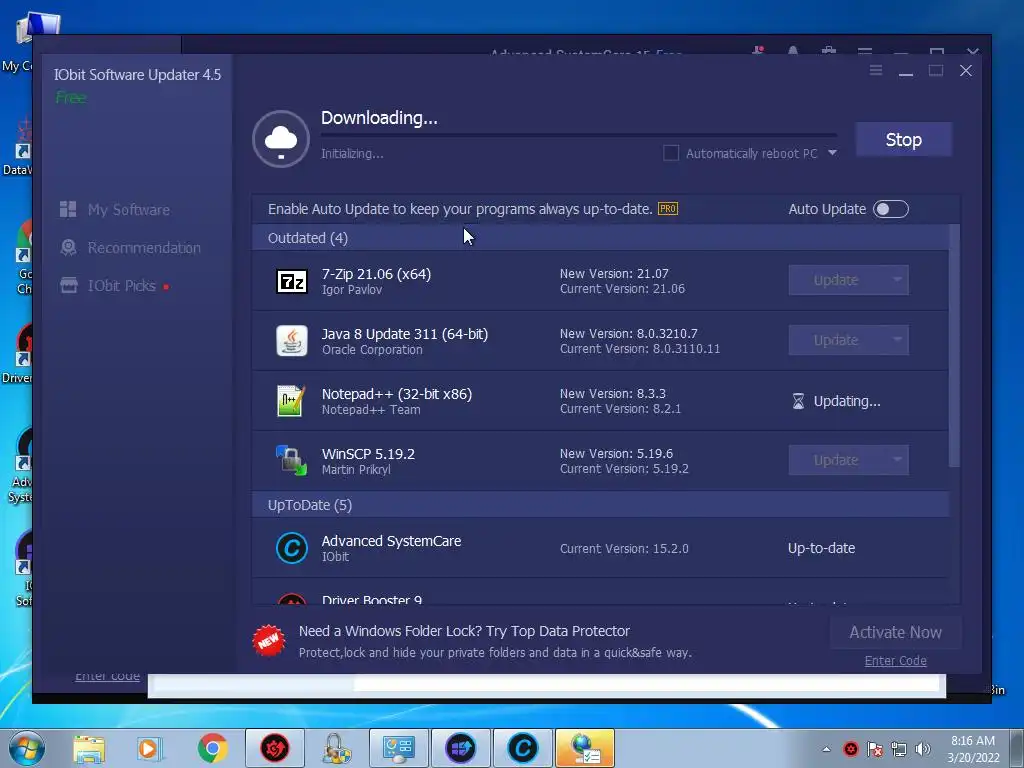This screenshot has height=768, width=1024.
Task: Click the volume speaker tray icon
Action: pos(923,749)
